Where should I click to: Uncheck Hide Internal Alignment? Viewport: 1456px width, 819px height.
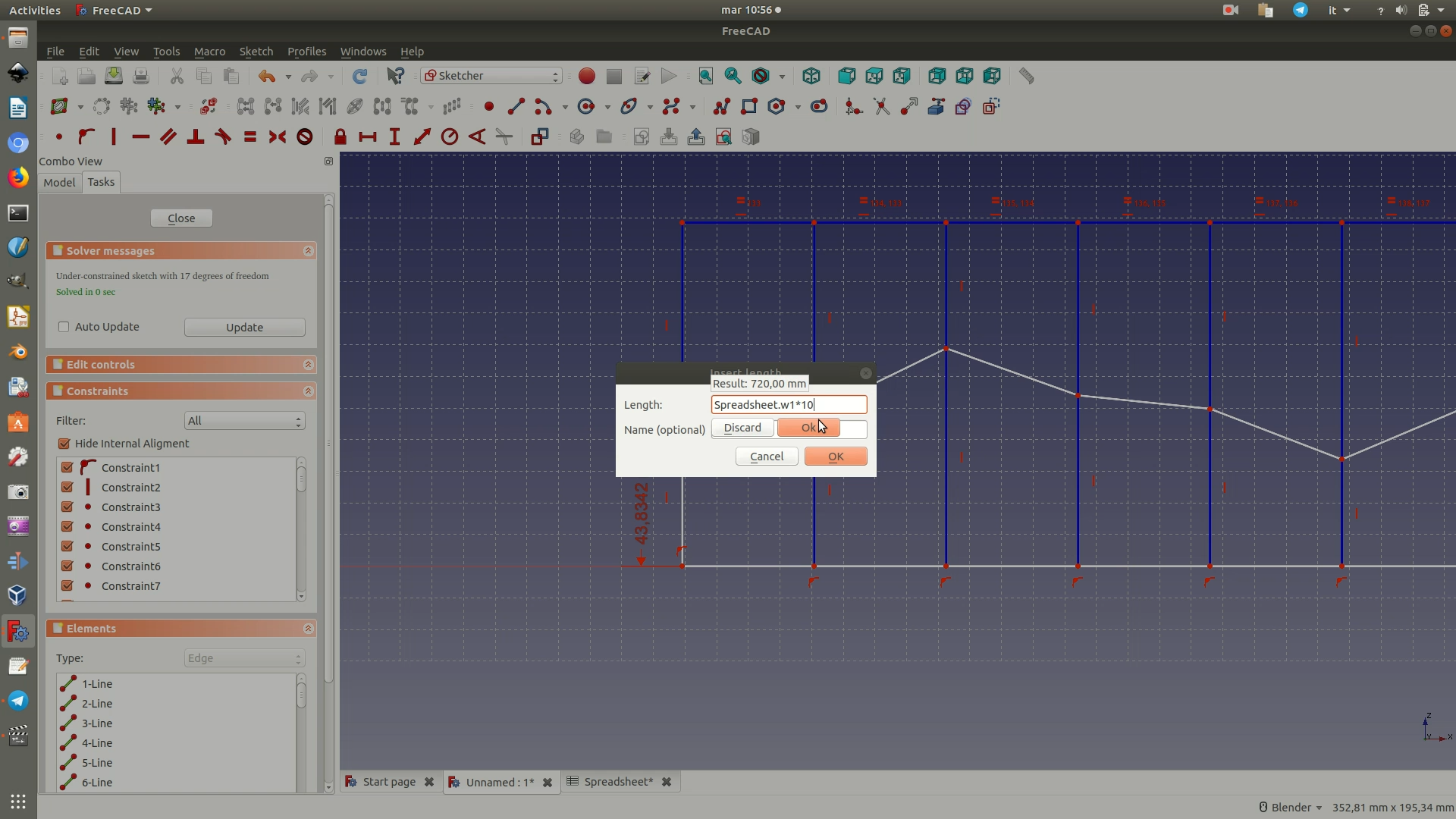pyautogui.click(x=64, y=444)
